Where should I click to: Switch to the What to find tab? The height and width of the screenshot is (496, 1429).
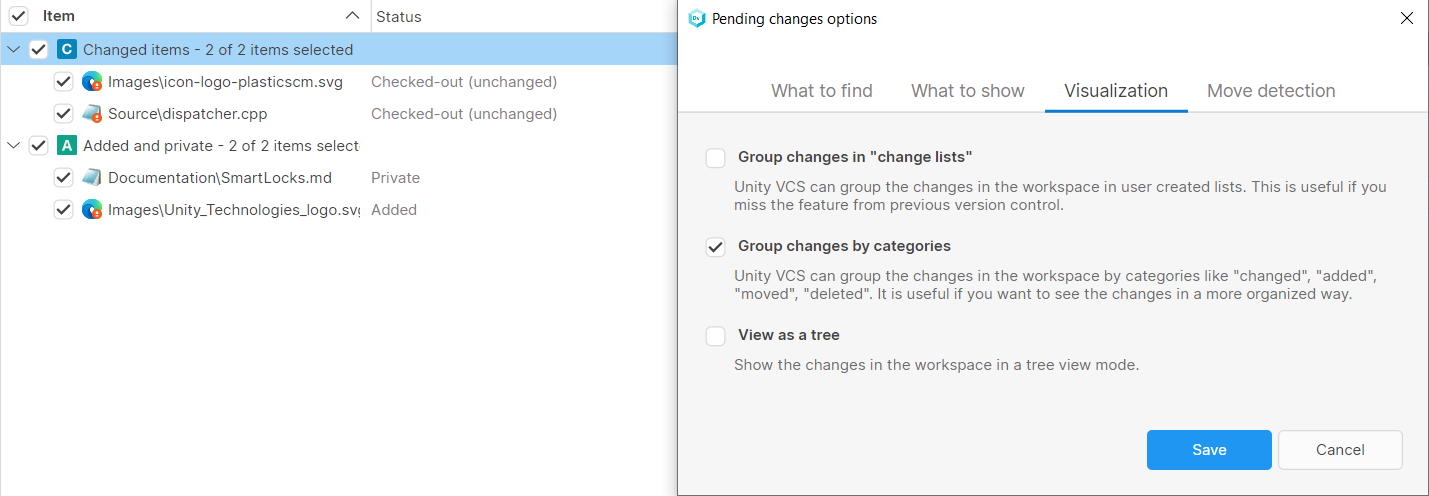[x=821, y=91]
